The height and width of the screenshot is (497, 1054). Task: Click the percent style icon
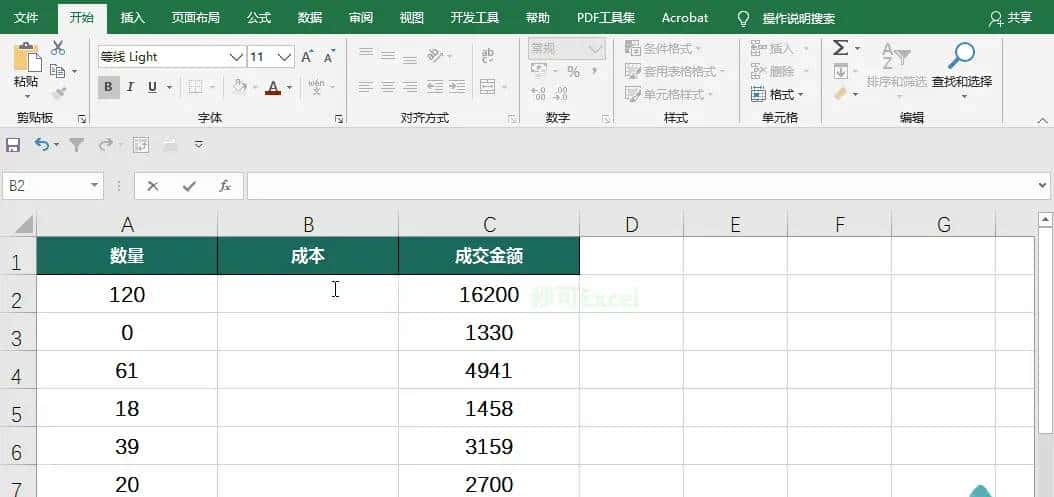[573, 71]
